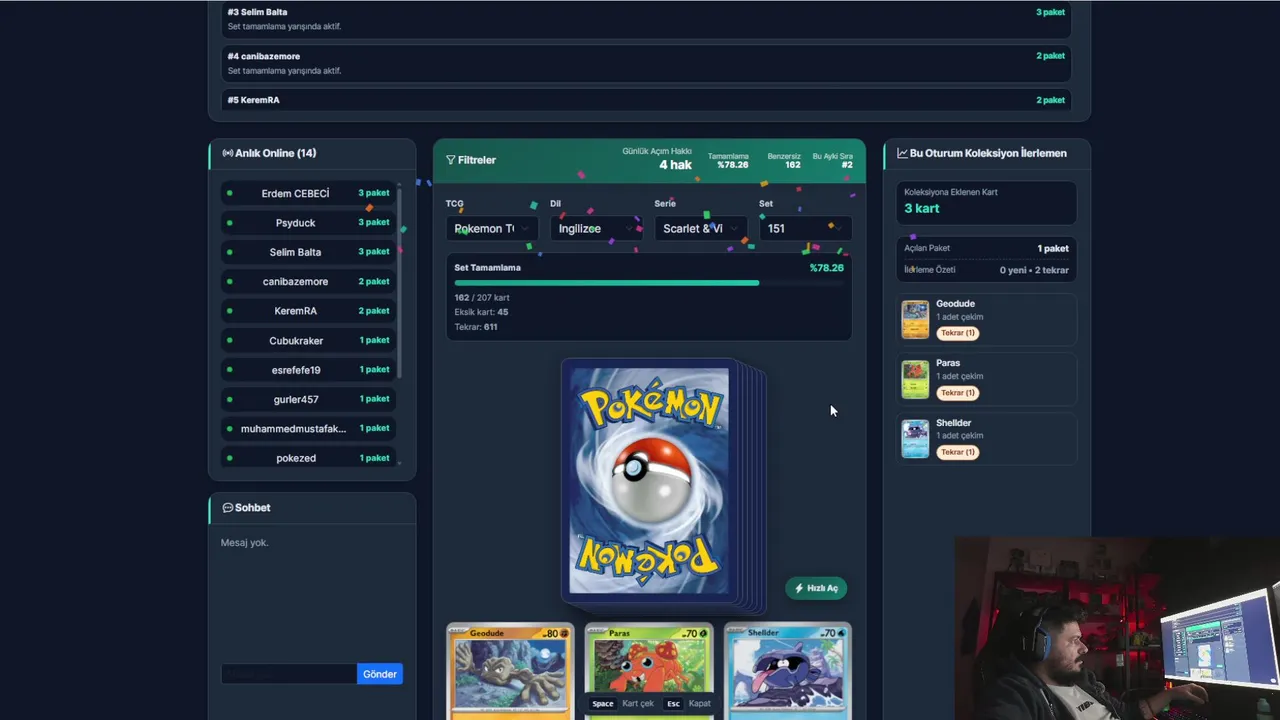
Task: Select KeremRA in online list
Action: tap(310, 311)
